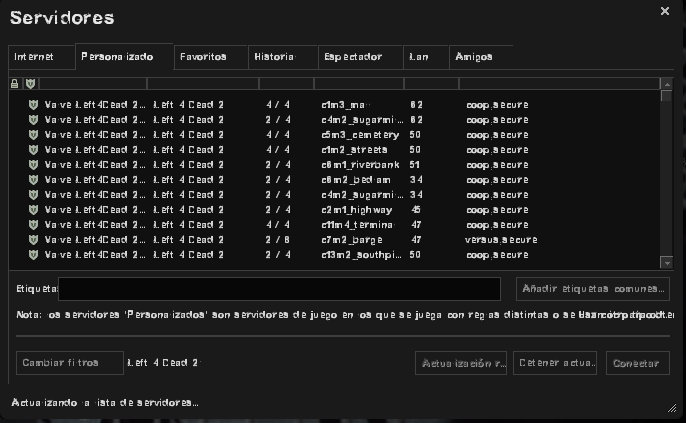This screenshot has height=423, width=686.
Task: Click the 2 / 8 players cell
Action: coord(278,240)
